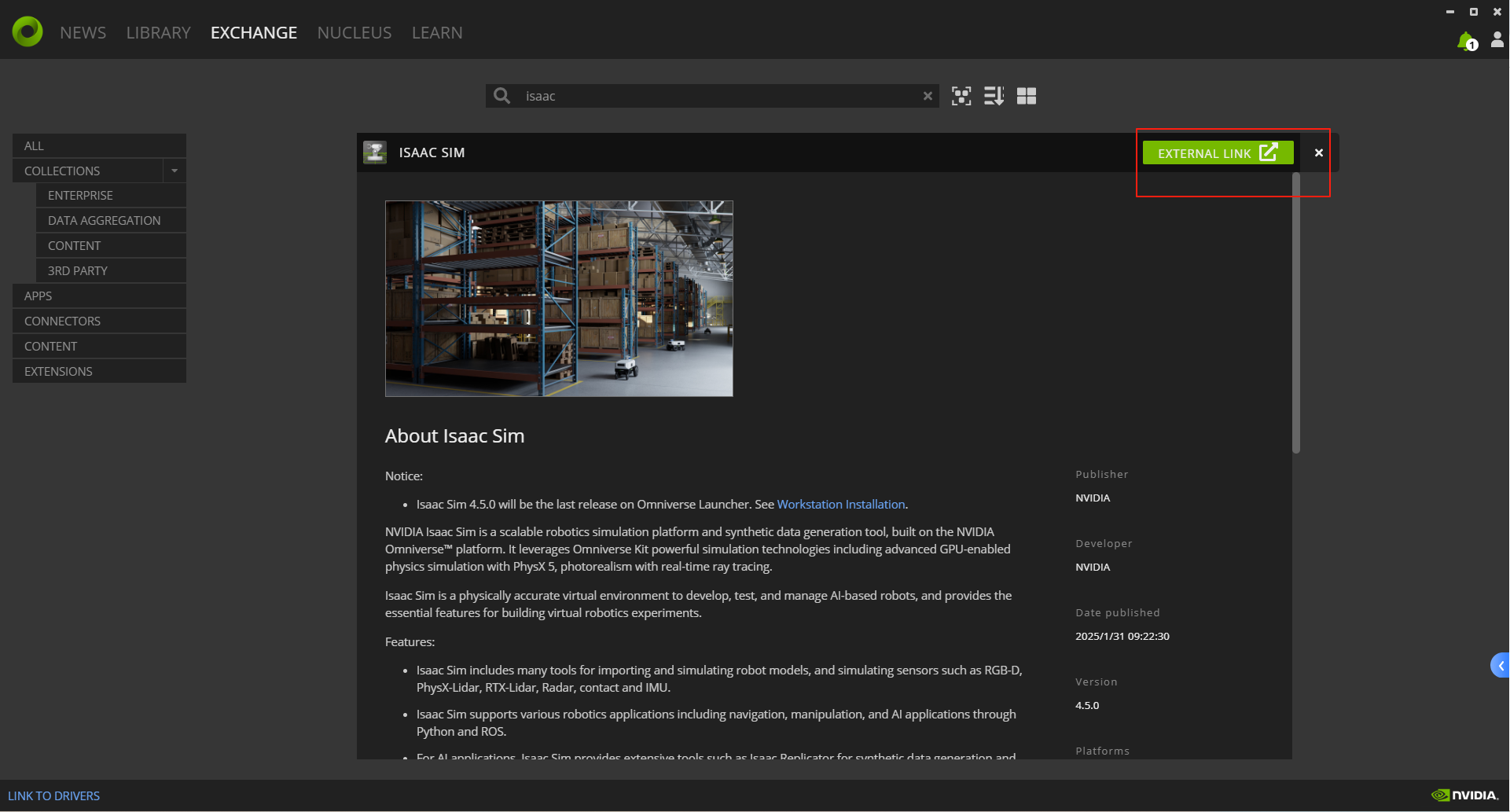Select the 3RD PARTY collection
Image resolution: width=1510 pixels, height=812 pixels.
(x=77, y=270)
